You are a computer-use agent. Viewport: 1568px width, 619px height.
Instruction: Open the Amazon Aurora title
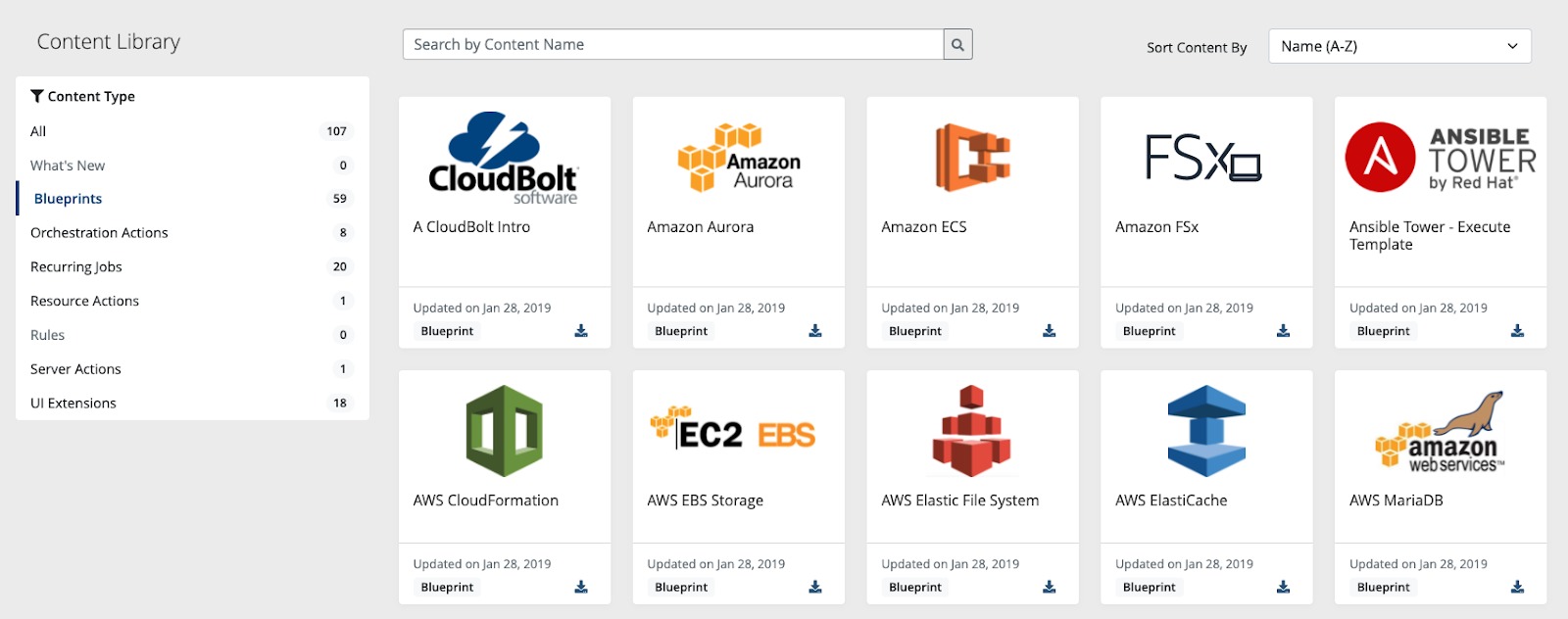[701, 227]
